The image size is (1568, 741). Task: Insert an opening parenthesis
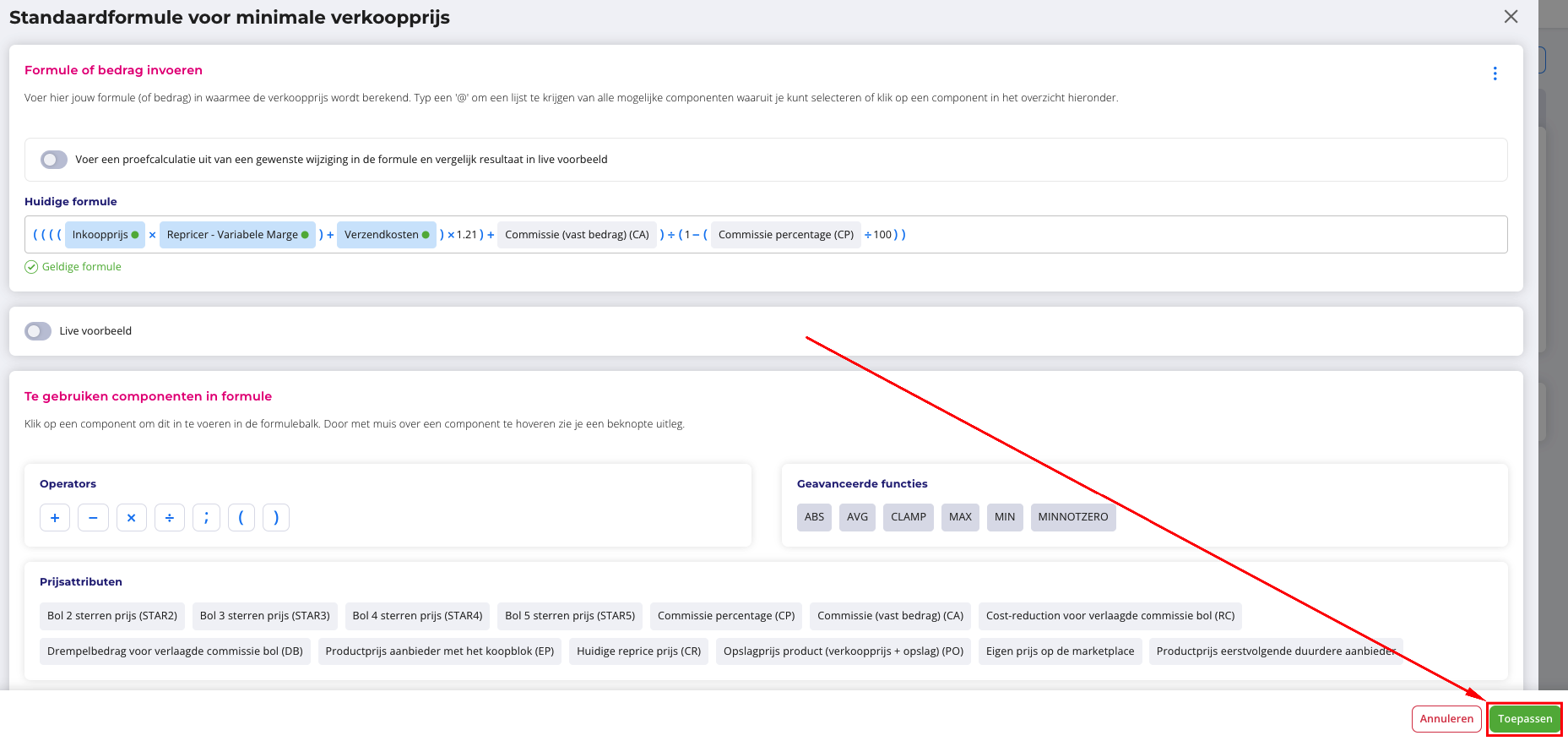241,517
